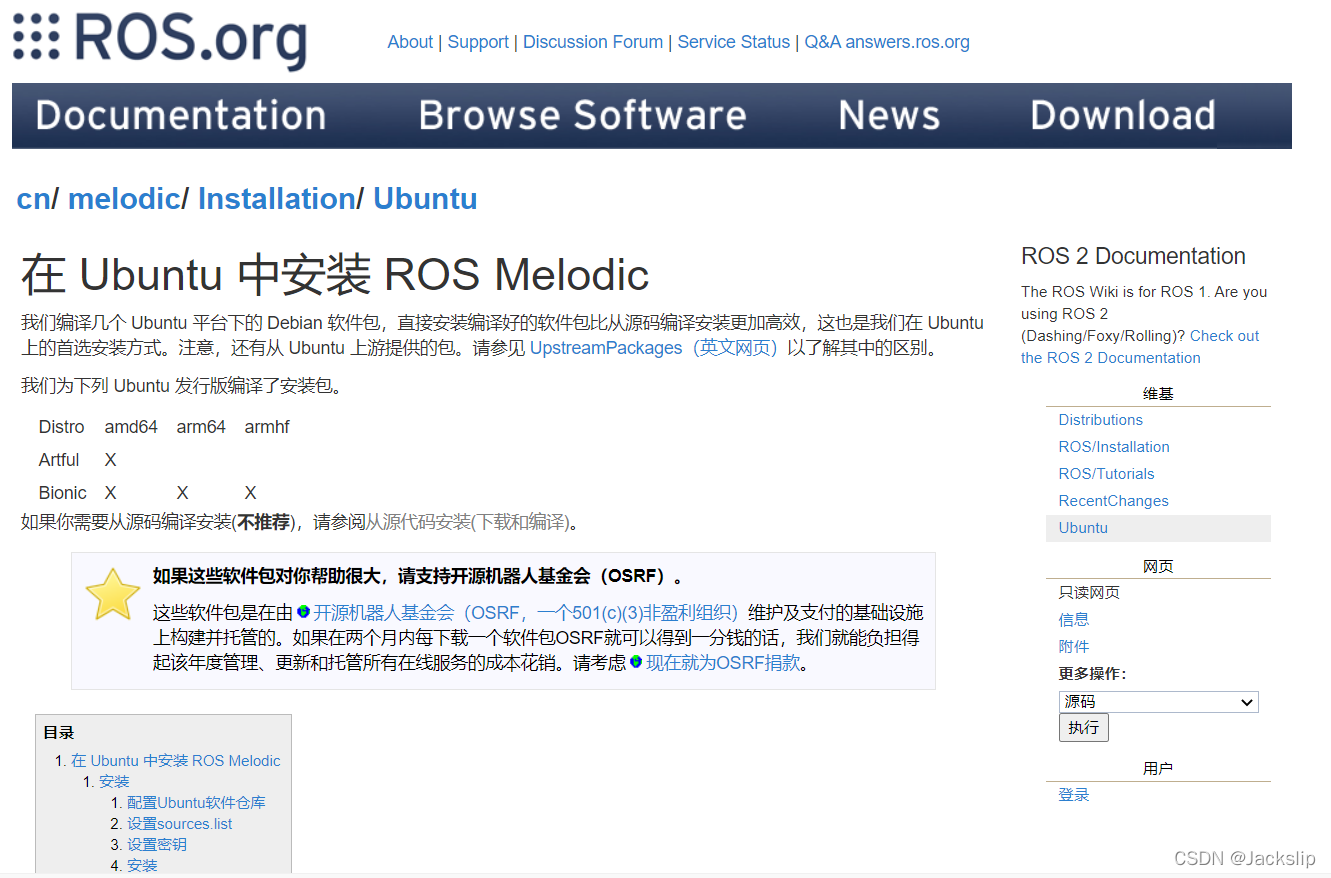Click the Artful distro row label
Viewport: 1331px width, 878px height.
click(59, 460)
